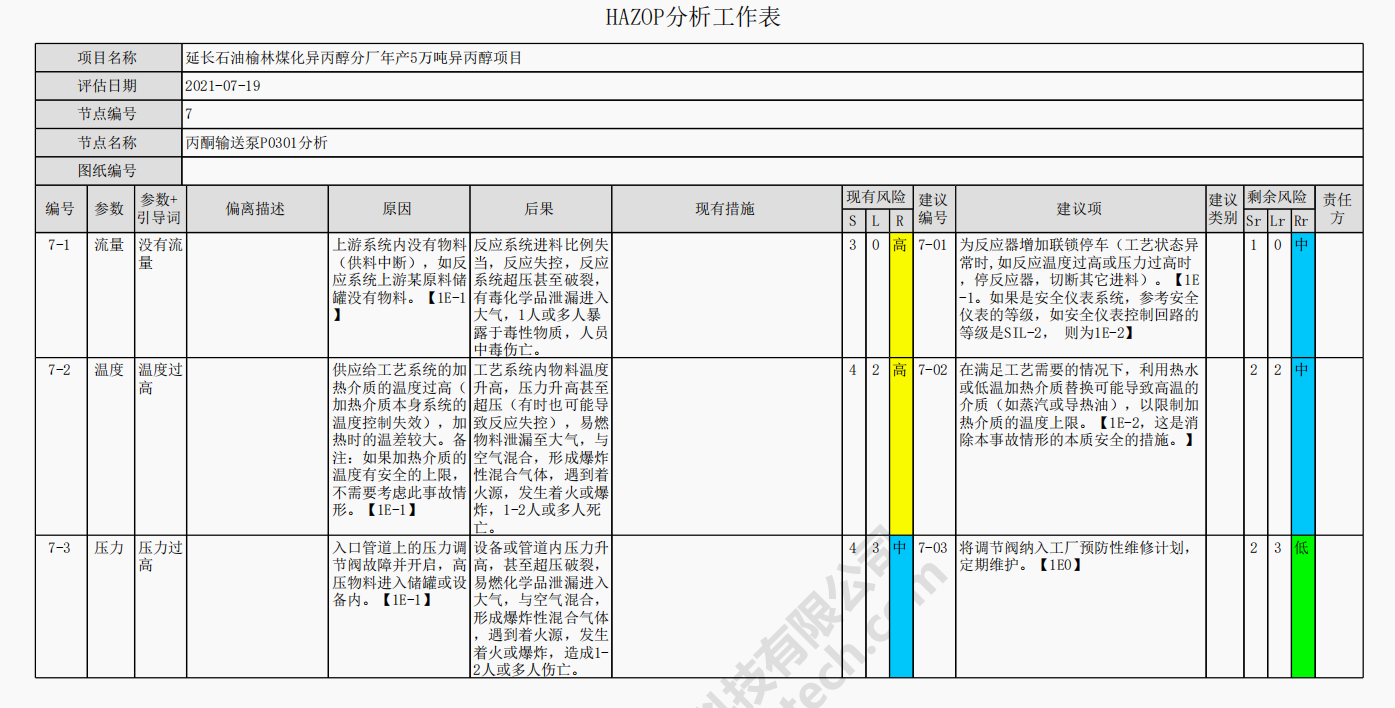Click the 参数+引导词 column header
The width and height of the screenshot is (1395, 708).
pyautogui.click(x=160, y=209)
